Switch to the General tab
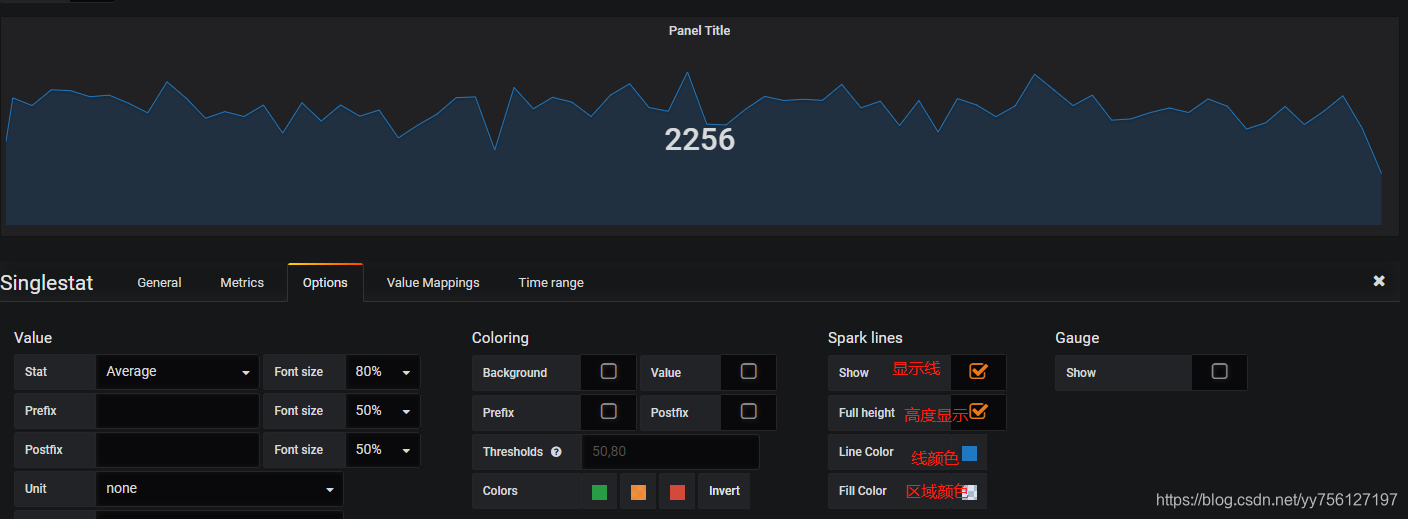Viewport: 1408px width, 519px height. tap(159, 283)
